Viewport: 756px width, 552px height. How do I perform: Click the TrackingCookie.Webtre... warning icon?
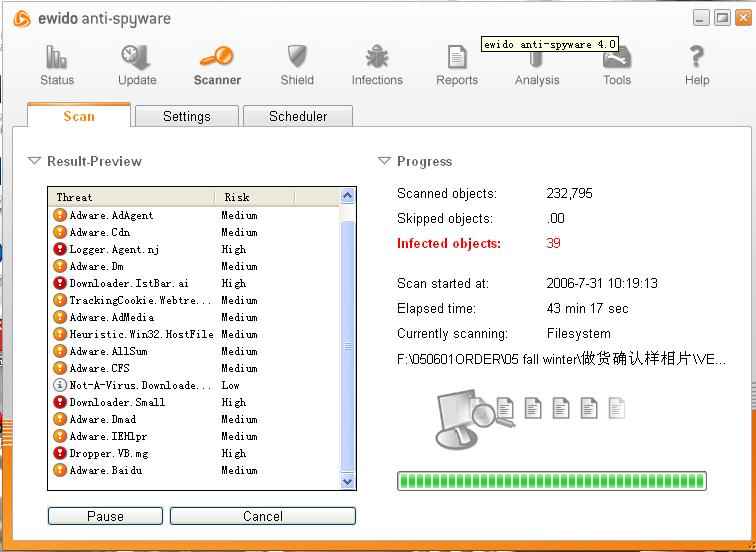tap(60, 300)
